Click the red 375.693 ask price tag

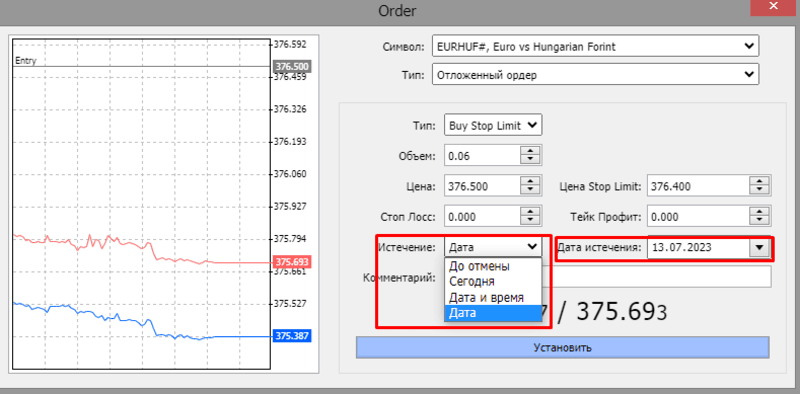click(291, 262)
